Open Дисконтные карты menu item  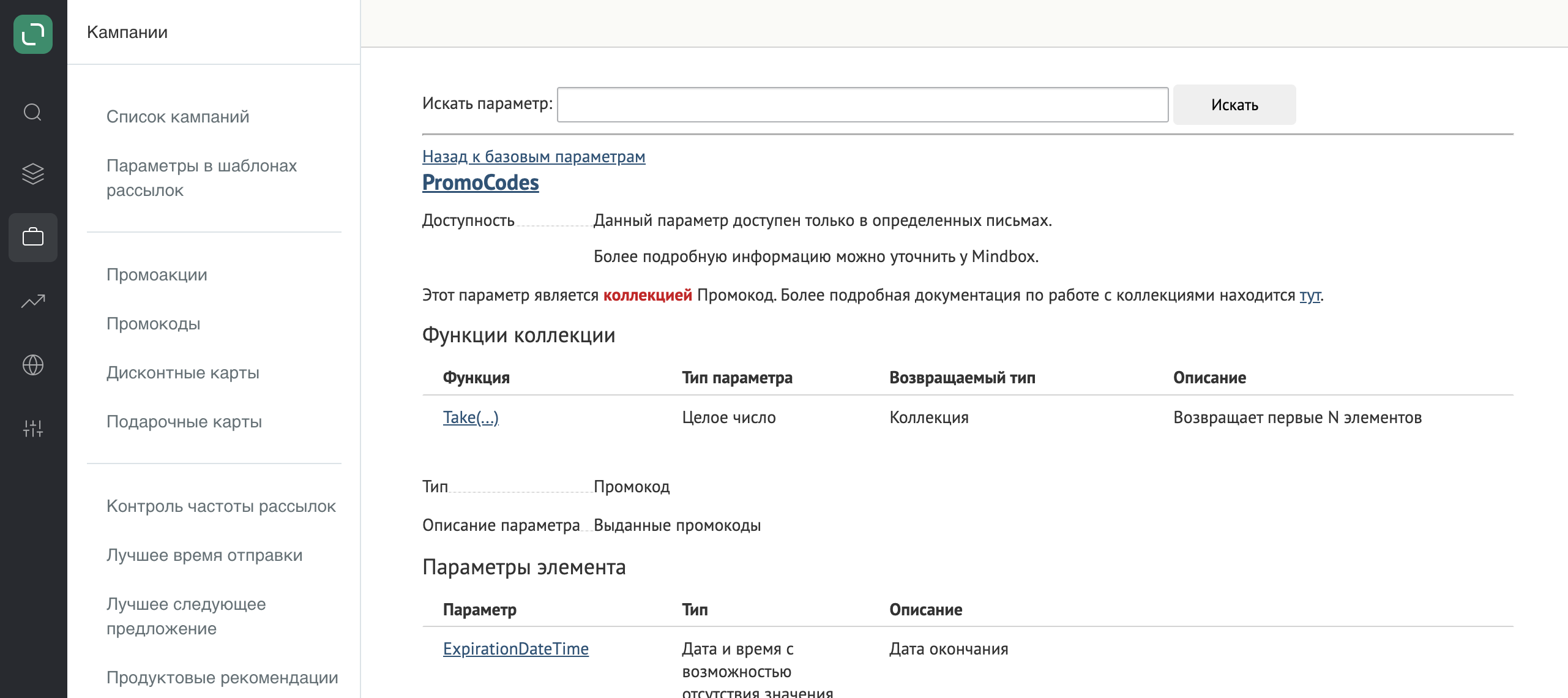pos(182,372)
